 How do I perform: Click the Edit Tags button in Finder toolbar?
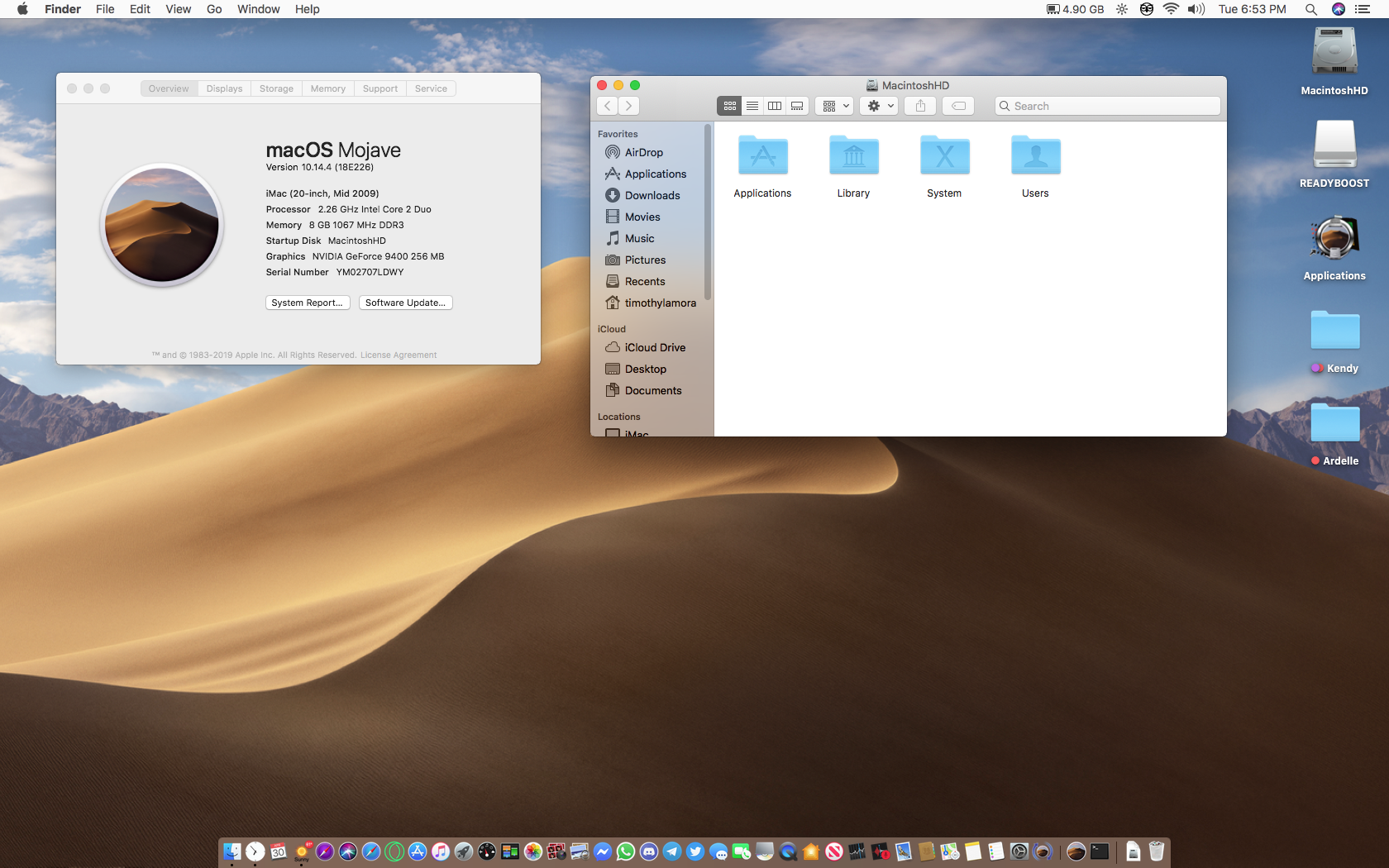point(958,106)
